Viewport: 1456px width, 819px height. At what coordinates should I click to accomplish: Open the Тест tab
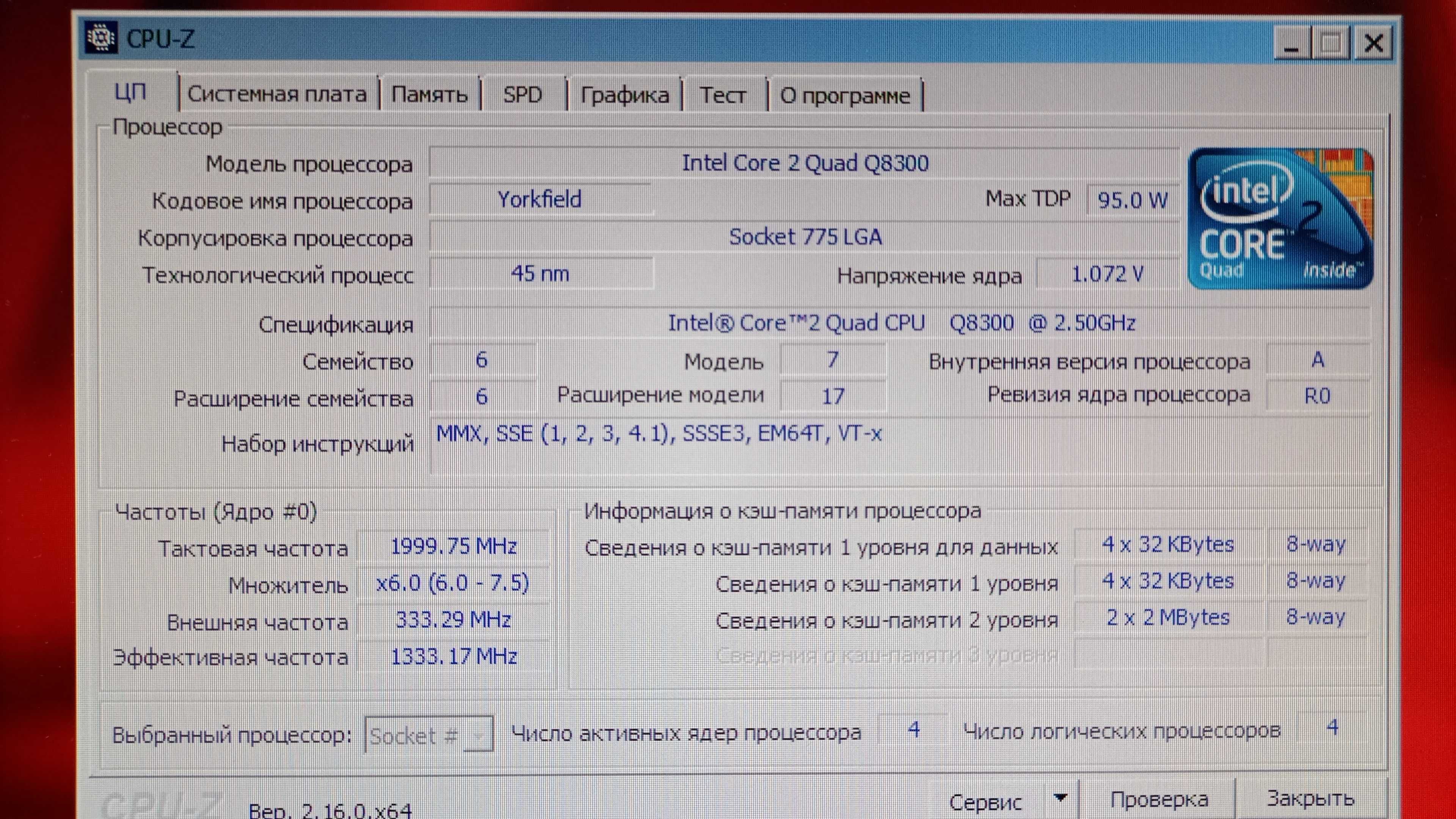pyautogui.click(x=723, y=95)
